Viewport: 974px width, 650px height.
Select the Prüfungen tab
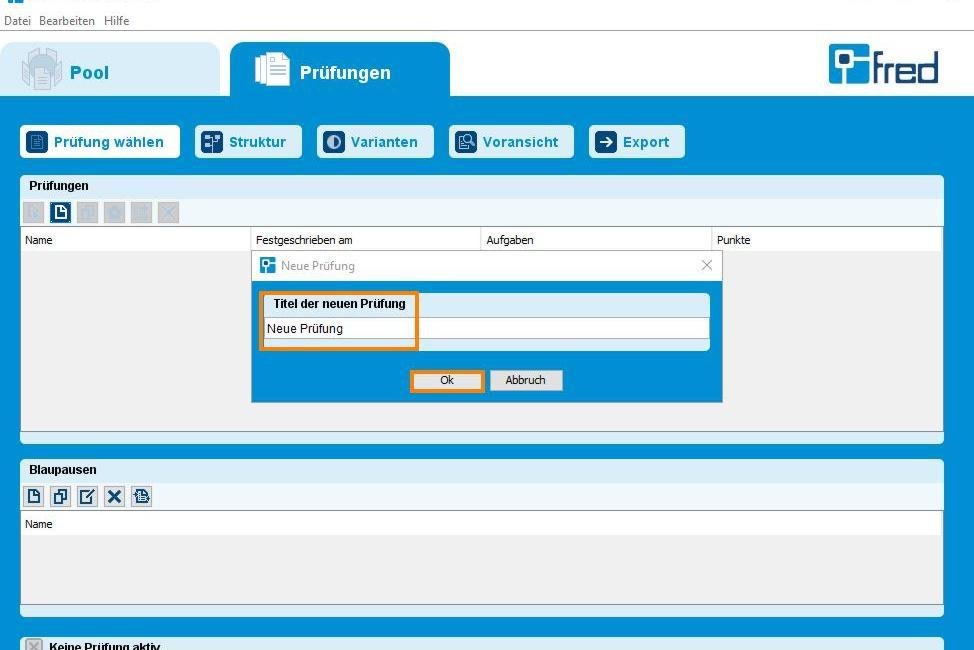tap(340, 70)
